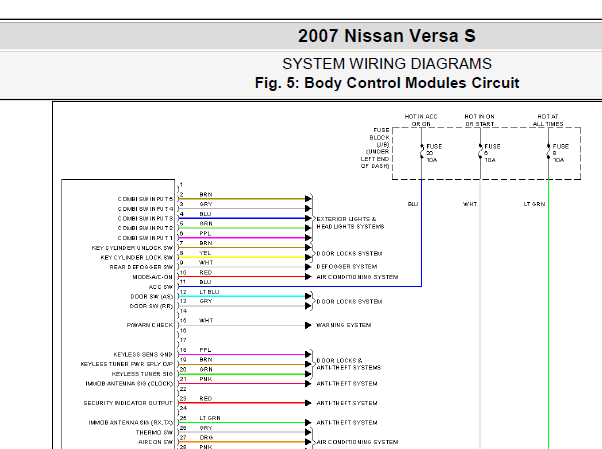Click the 'HOT IN ON OR START' label

point(480,120)
